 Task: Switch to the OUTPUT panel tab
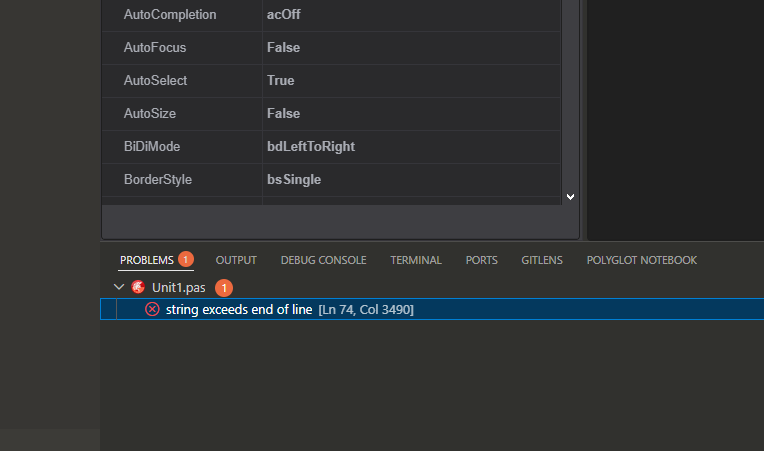tap(236, 260)
